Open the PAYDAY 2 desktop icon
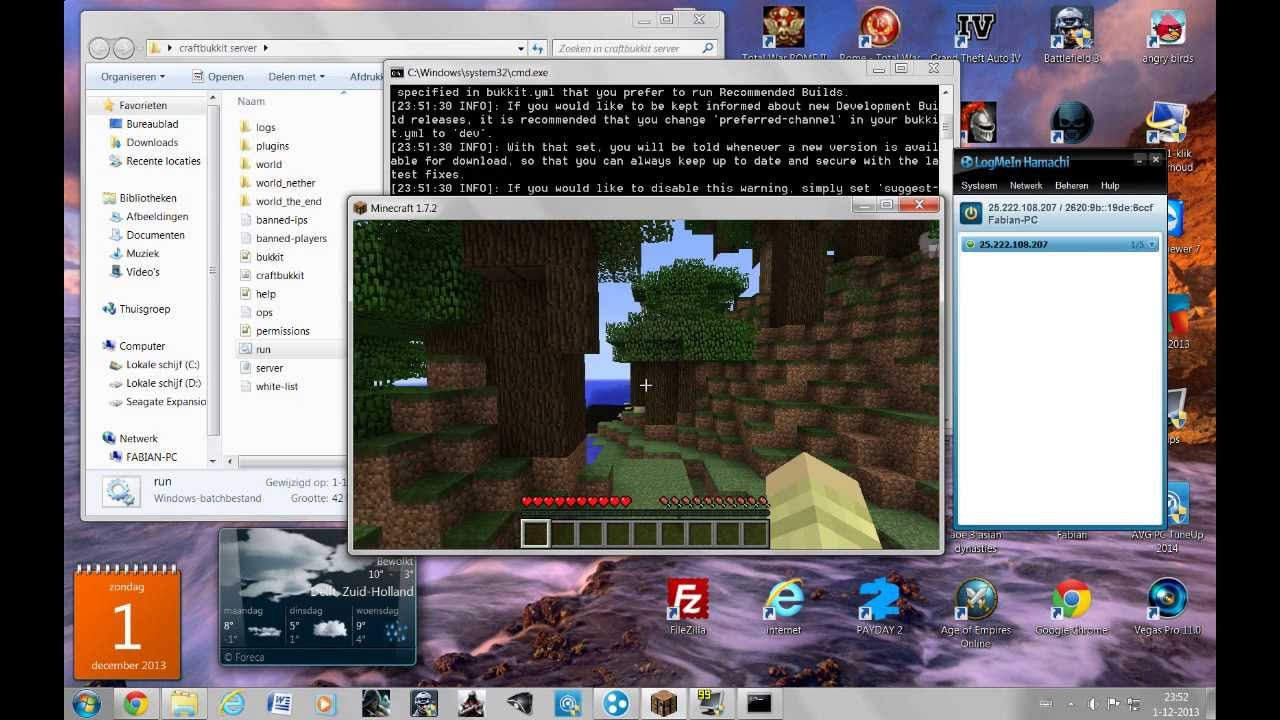 pyautogui.click(x=879, y=606)
